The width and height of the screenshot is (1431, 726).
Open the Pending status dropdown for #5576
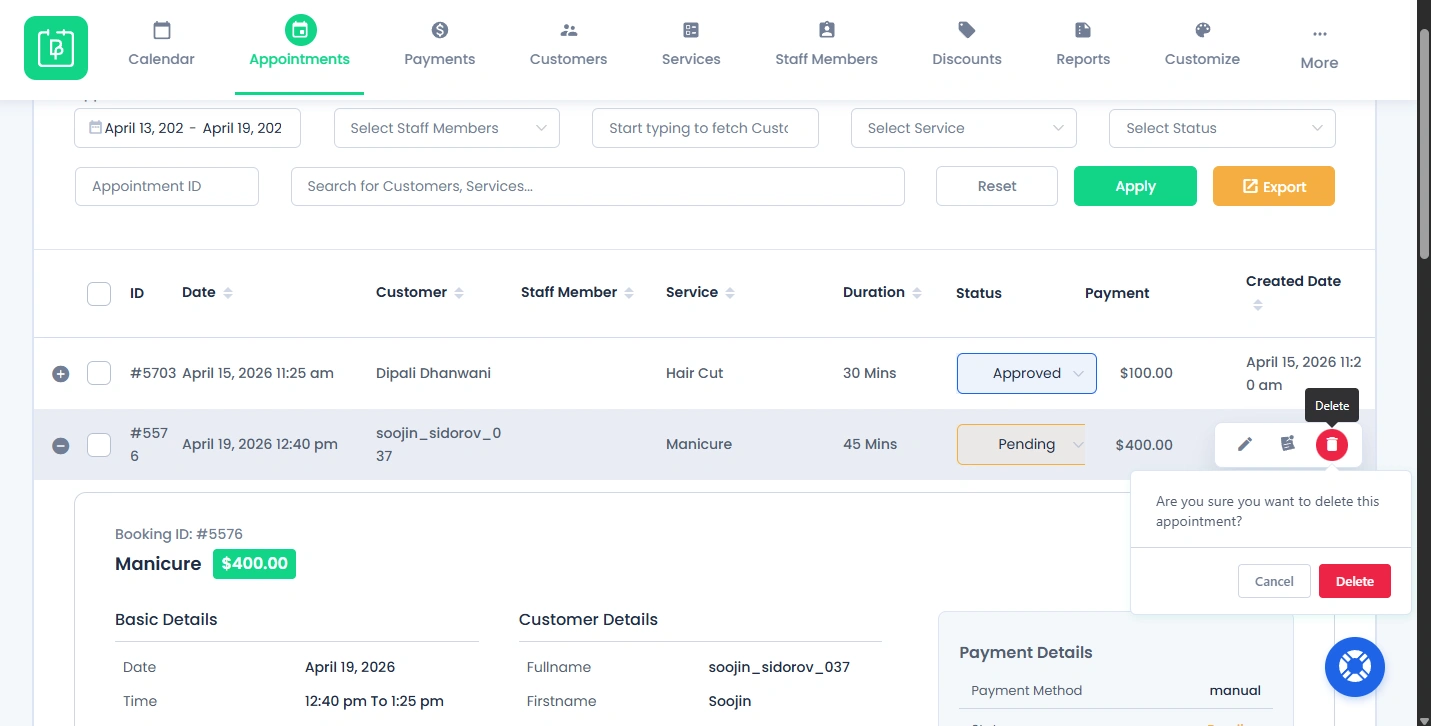coord(1022,445)
